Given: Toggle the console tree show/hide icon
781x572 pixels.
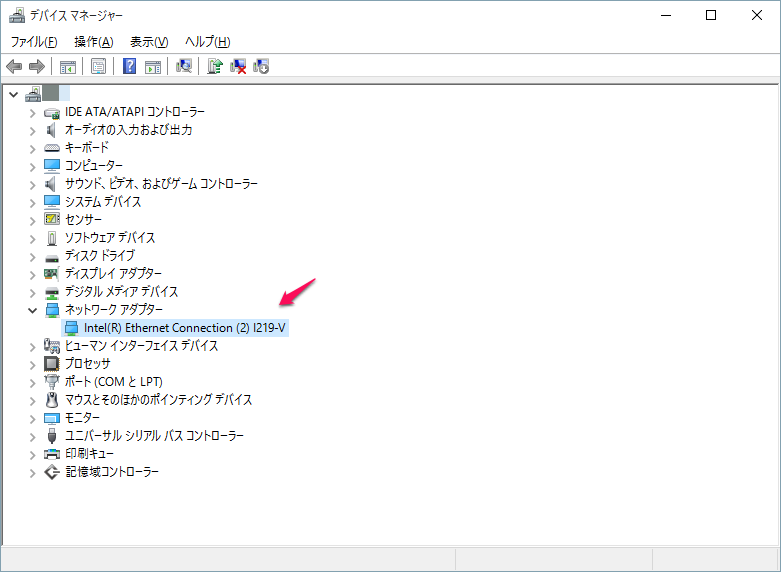Looking at the screenshot, I should click(68, 67).
